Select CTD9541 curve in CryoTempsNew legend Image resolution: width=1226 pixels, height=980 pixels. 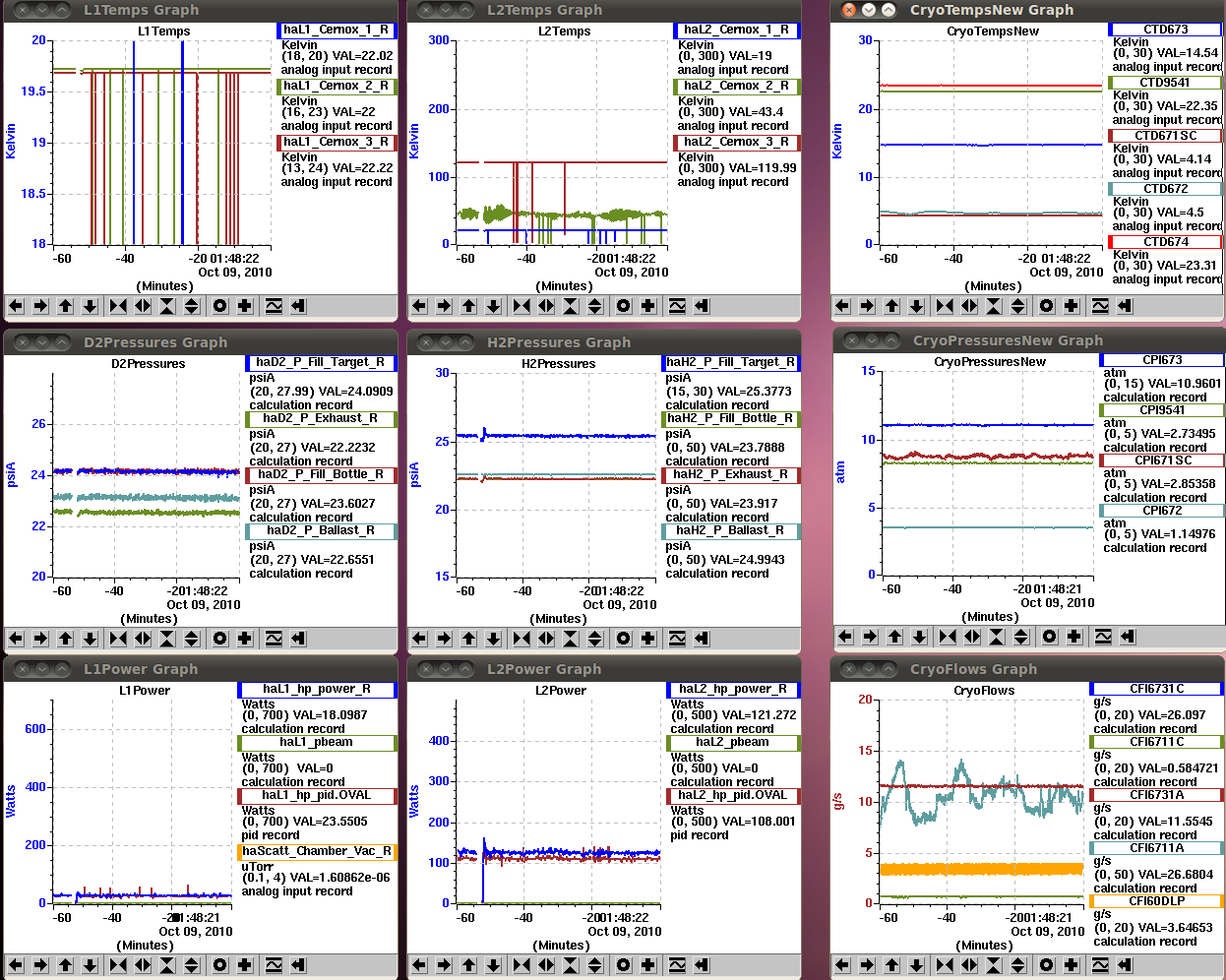click(x=1165, y=83)
